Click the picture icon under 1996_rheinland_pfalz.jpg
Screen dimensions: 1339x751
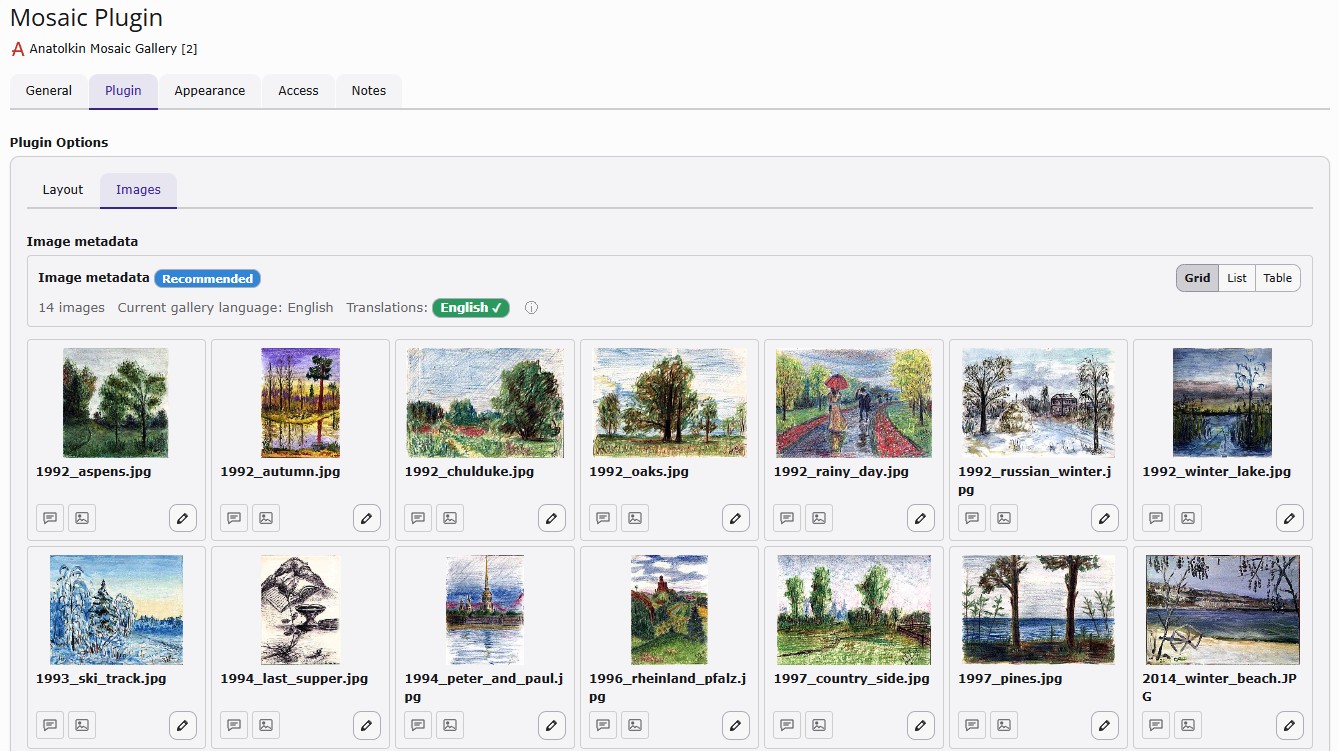(x=635, y=725)
